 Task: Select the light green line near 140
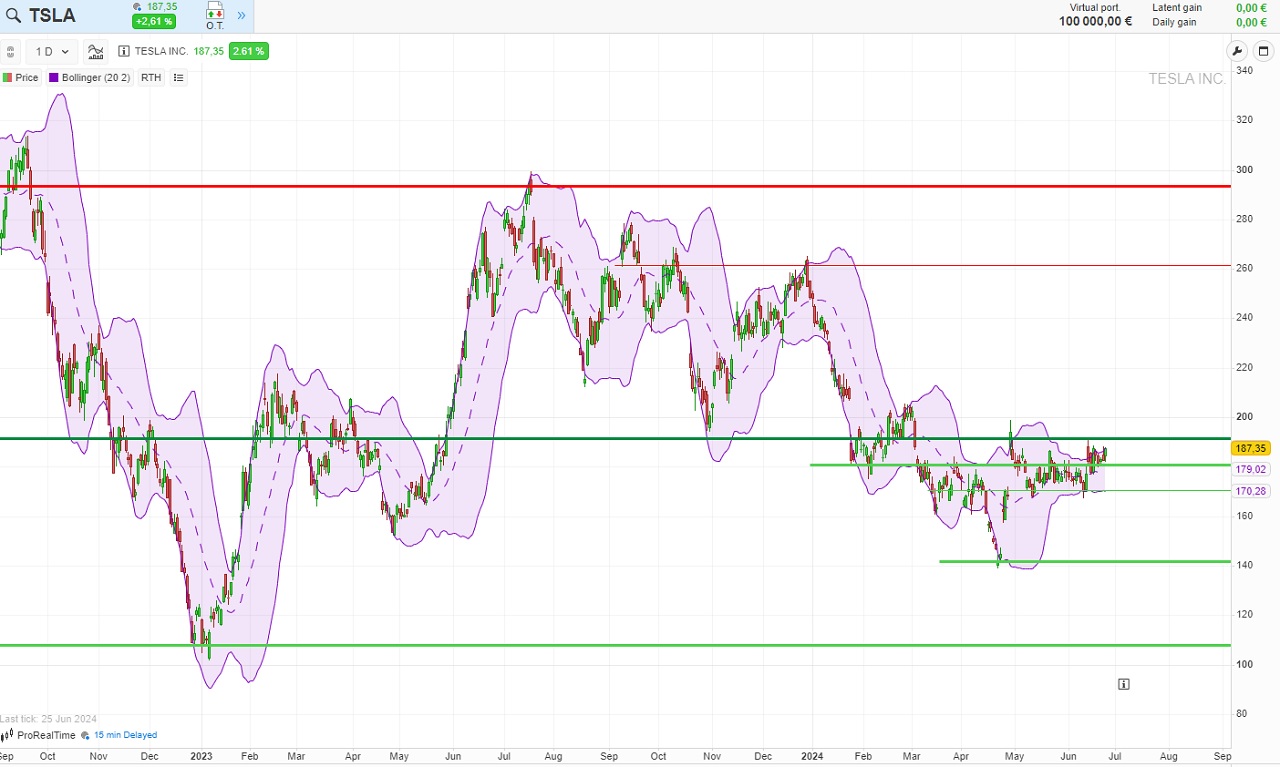pyautogui.click(x=1085, y=561)
